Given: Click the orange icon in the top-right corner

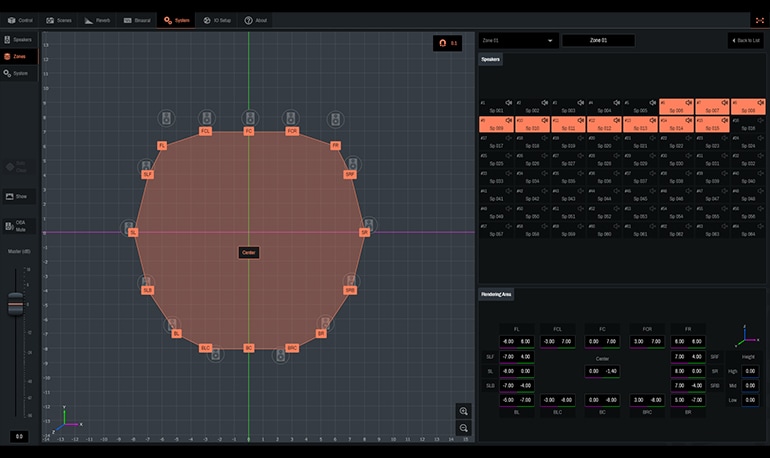Looking at the screenshot, I should pos(759,20).
